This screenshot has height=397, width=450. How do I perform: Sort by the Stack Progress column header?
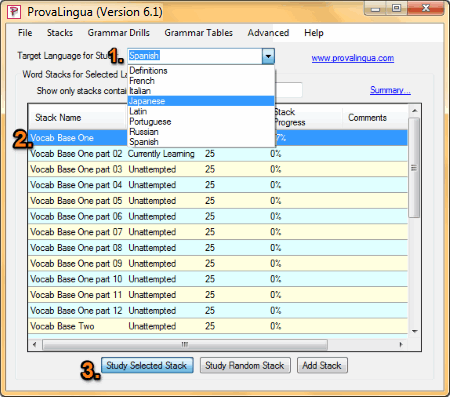(x=308, y=117)
